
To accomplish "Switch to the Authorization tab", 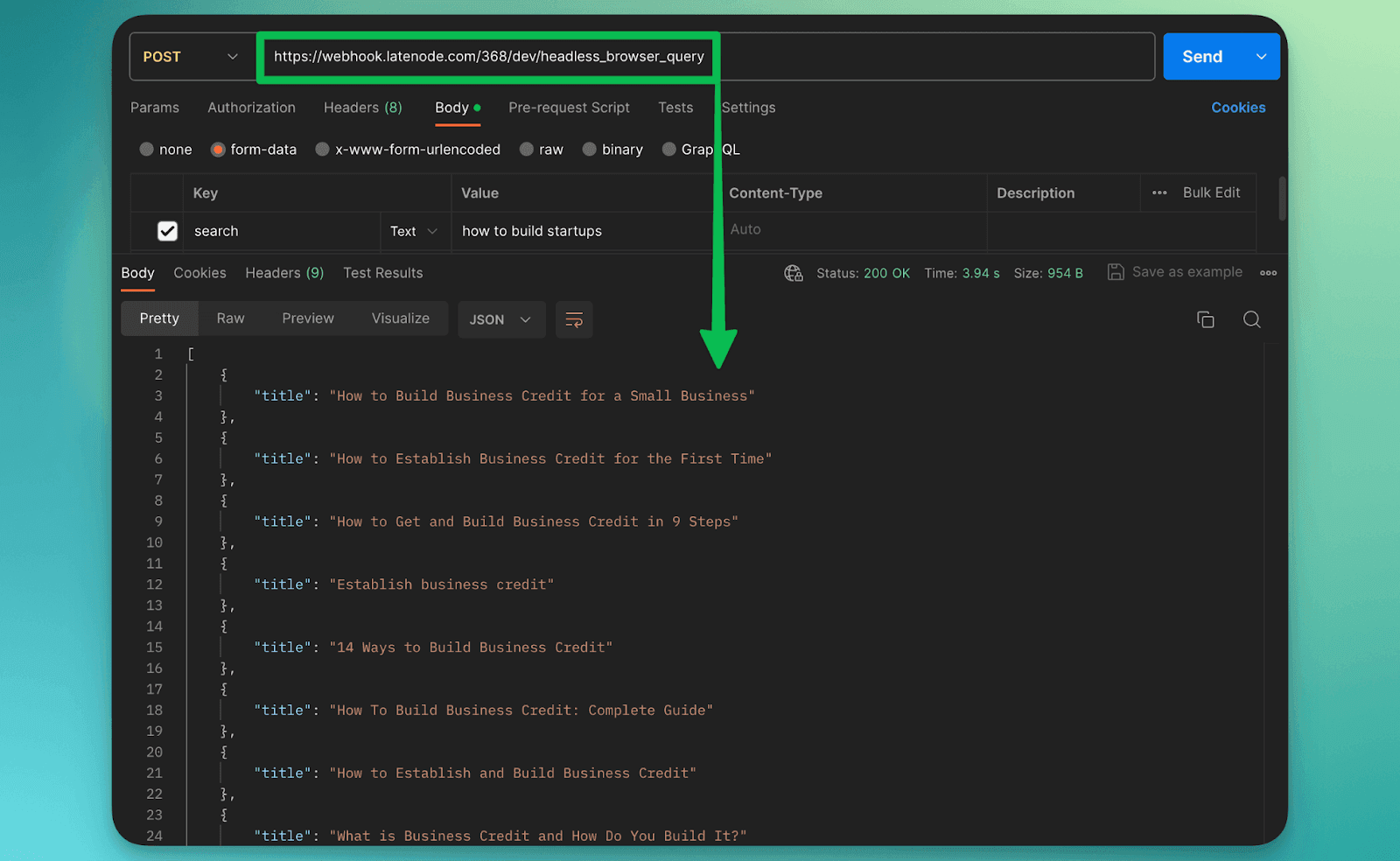I will coord(251,108).
